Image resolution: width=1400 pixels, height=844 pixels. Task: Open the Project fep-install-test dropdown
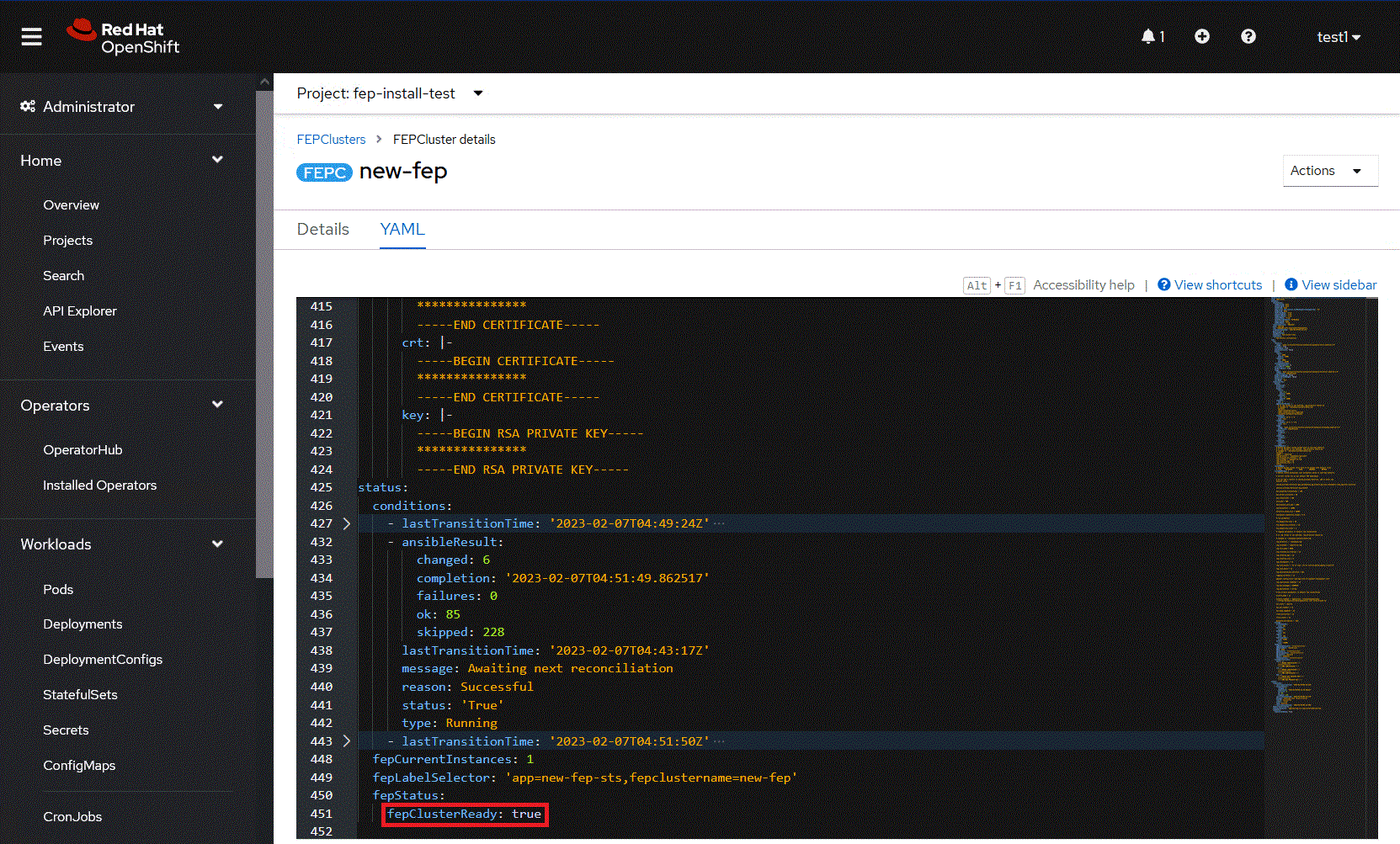point(390,93)
